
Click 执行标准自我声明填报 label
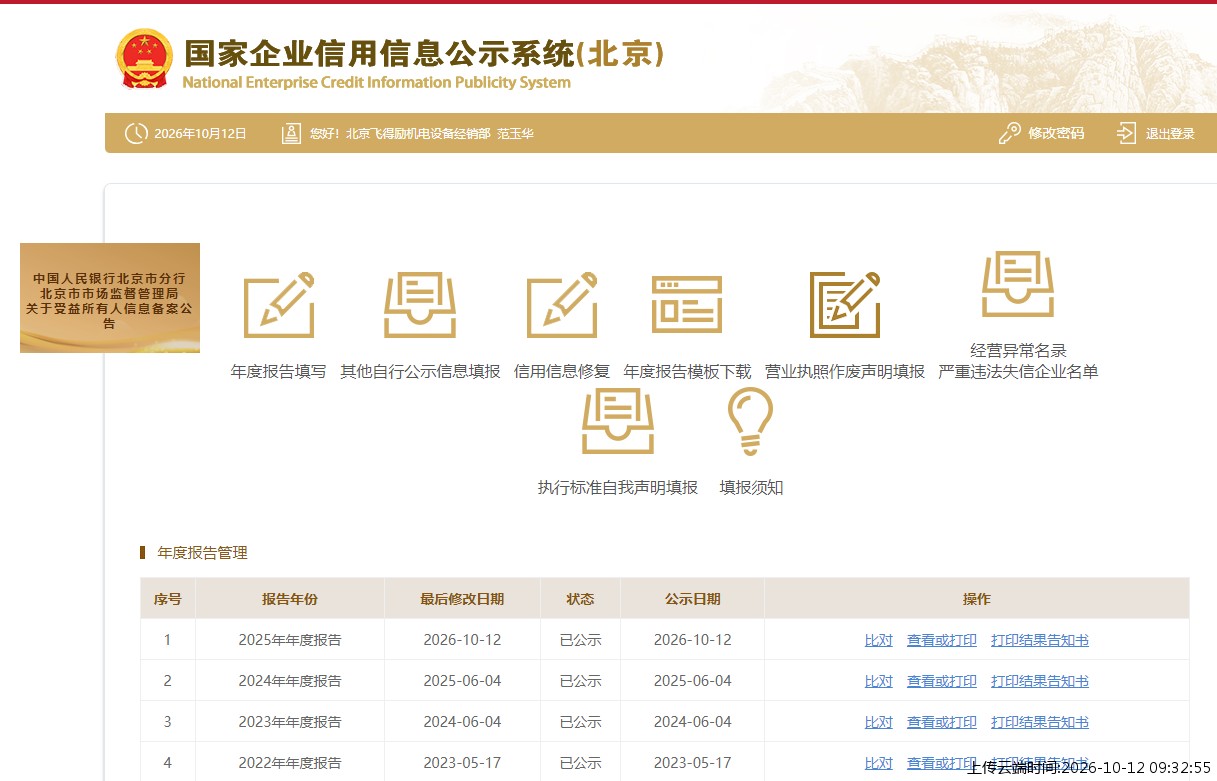[x=618, y=488]
